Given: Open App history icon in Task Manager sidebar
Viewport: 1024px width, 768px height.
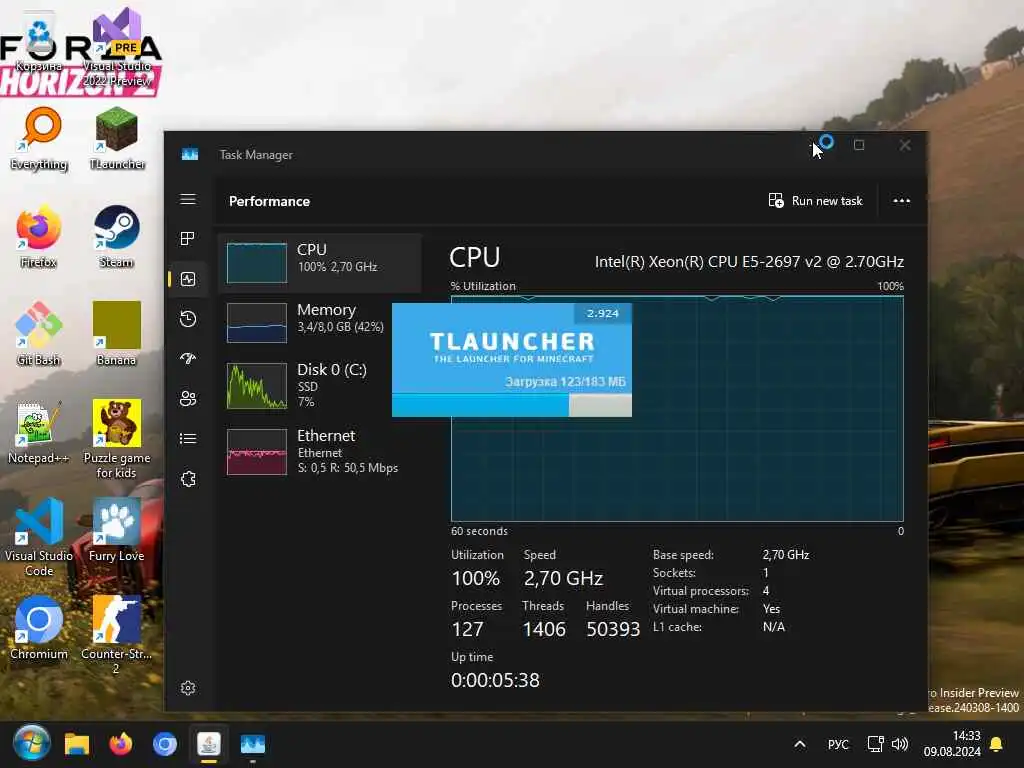Looking at the screenshot, I should click(x=188, y=319).
